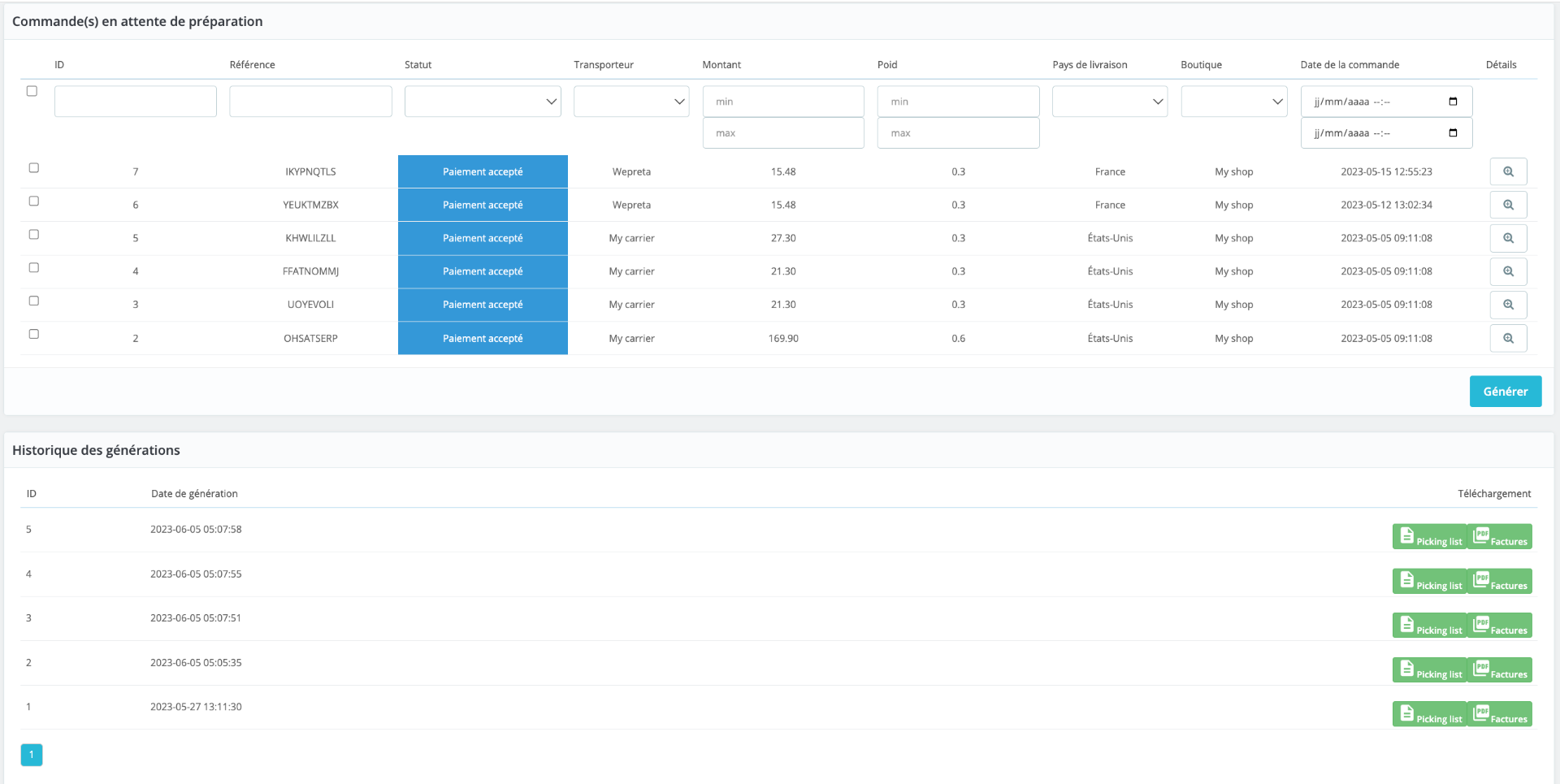Click weight 0.6 in order OHSATSERP row

959,338
